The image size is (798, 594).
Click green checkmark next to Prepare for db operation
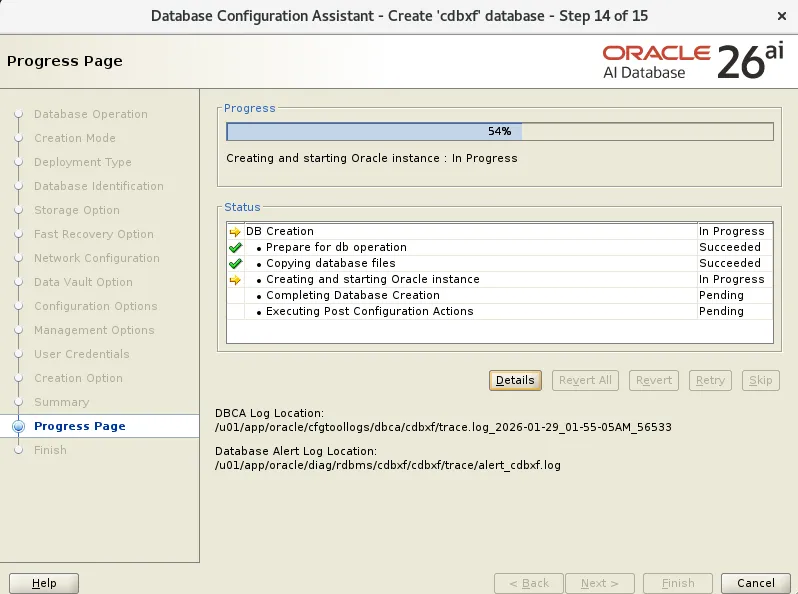click(x=235, y=247)
